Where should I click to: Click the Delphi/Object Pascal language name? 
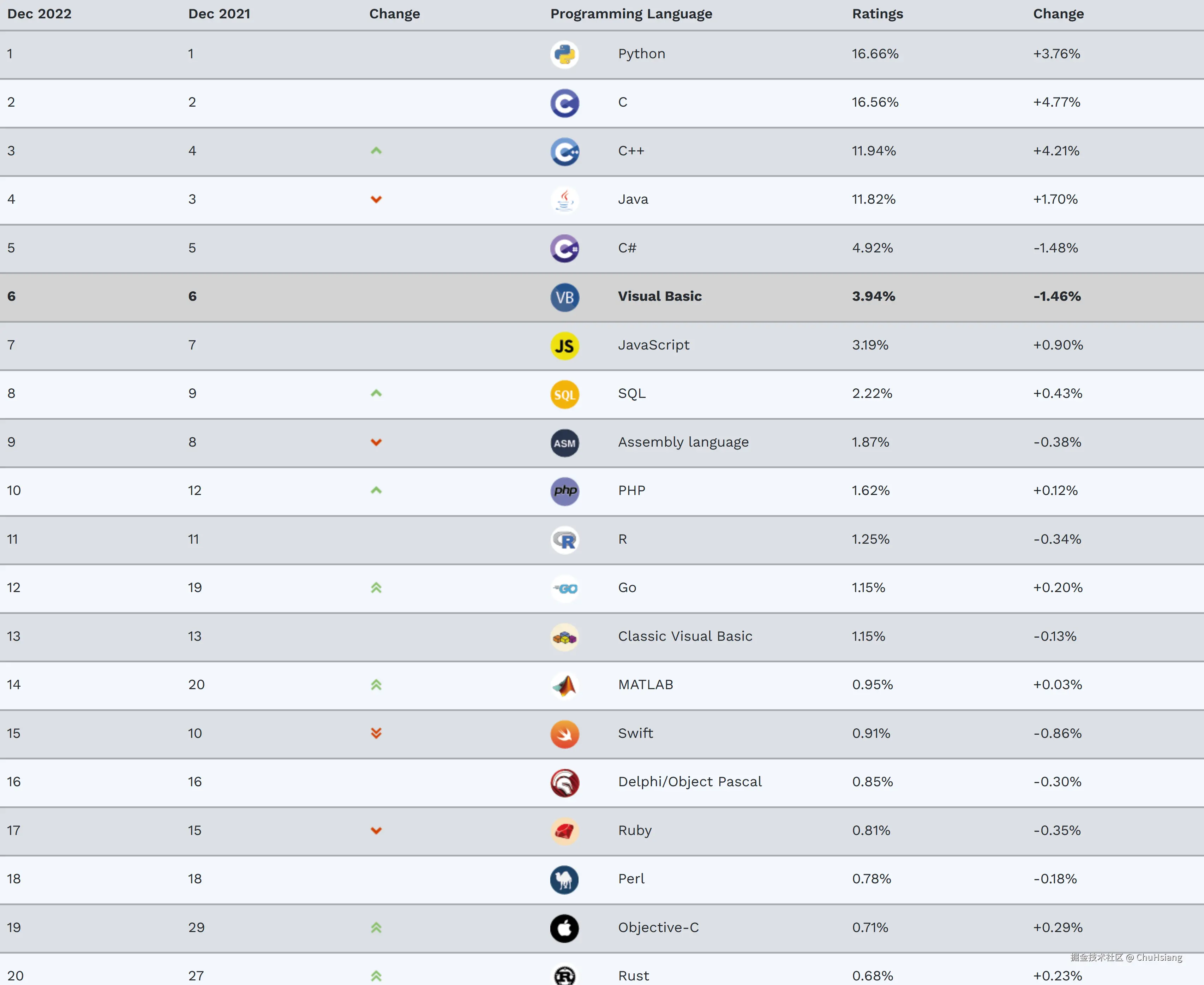pyautogui.click(x=690, y=782)
